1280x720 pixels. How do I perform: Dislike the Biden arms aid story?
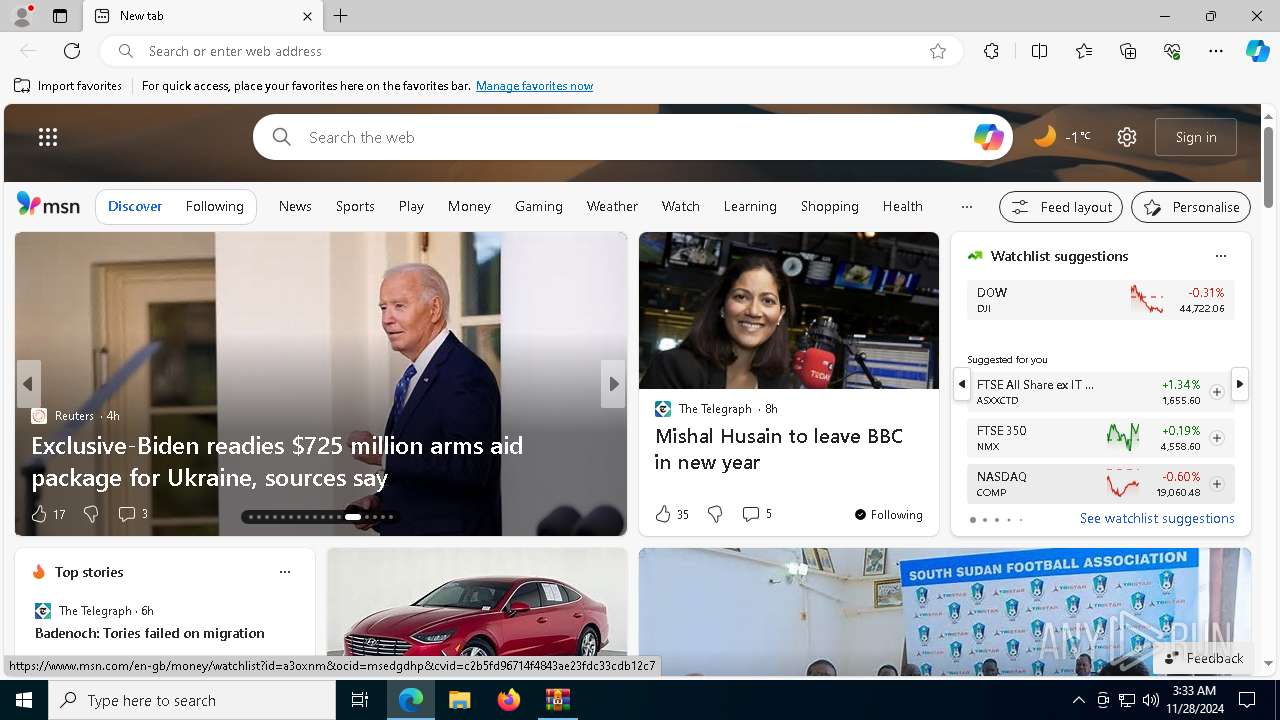tap(91, 514)
